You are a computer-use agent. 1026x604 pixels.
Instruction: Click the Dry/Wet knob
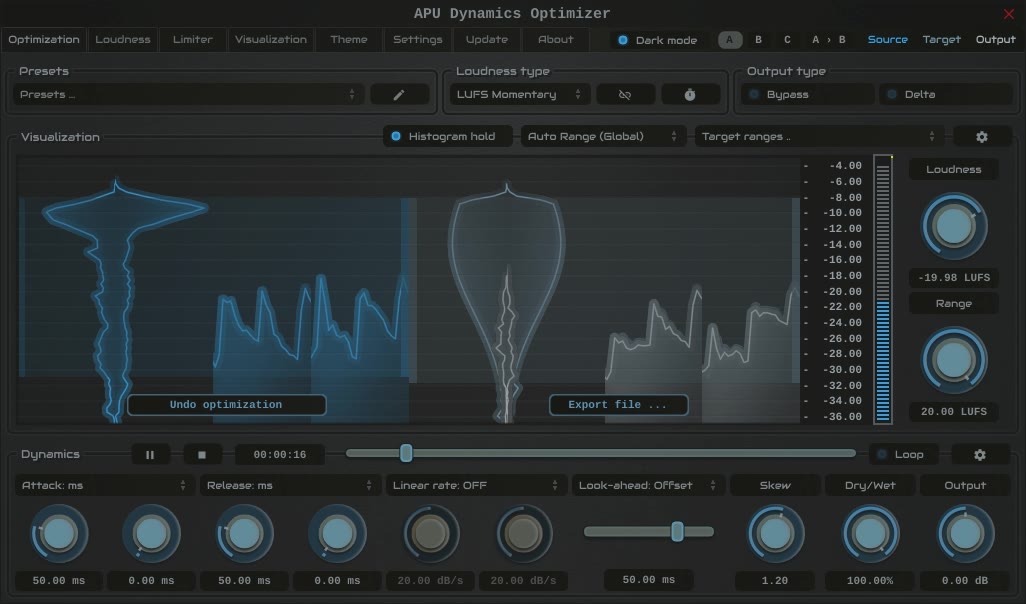pyautogui.click(x=870, y=534)
